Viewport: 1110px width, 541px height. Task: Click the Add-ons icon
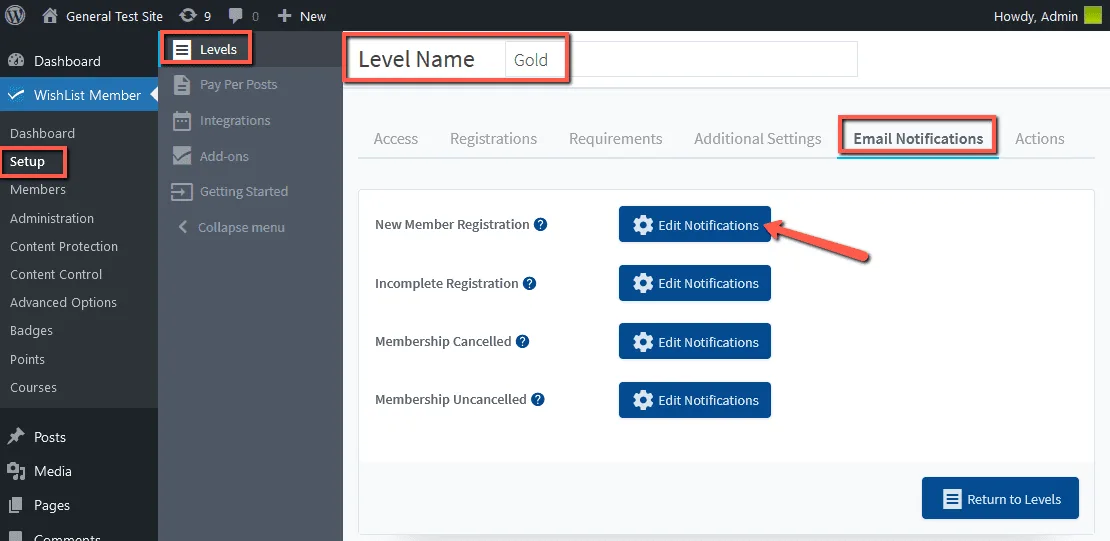pos(182,156)
